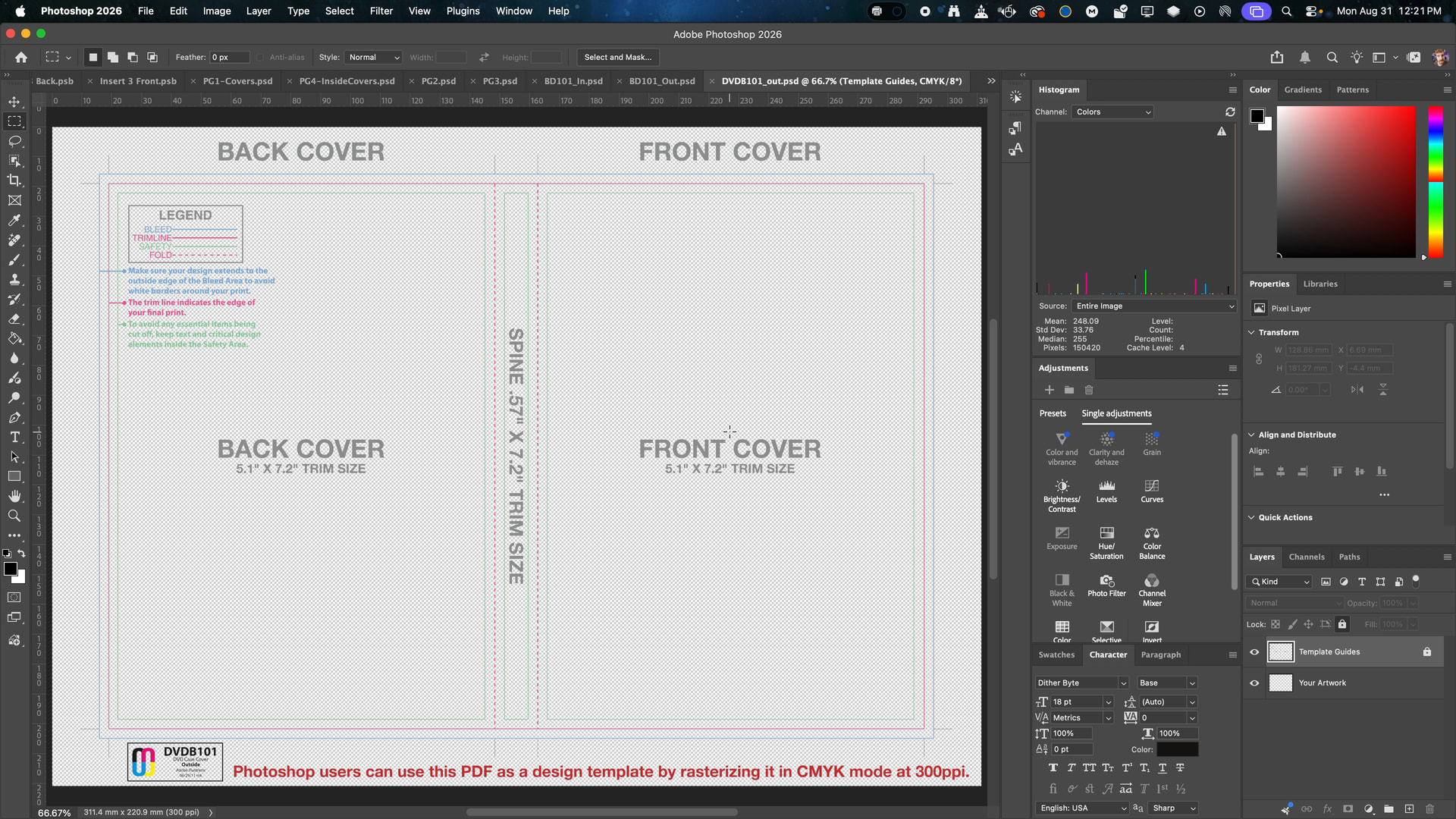Image resolution: width=1456 pixels, height=819 pixels.
Task: Activate the Hand tool
Action: [x=14, y=496]
